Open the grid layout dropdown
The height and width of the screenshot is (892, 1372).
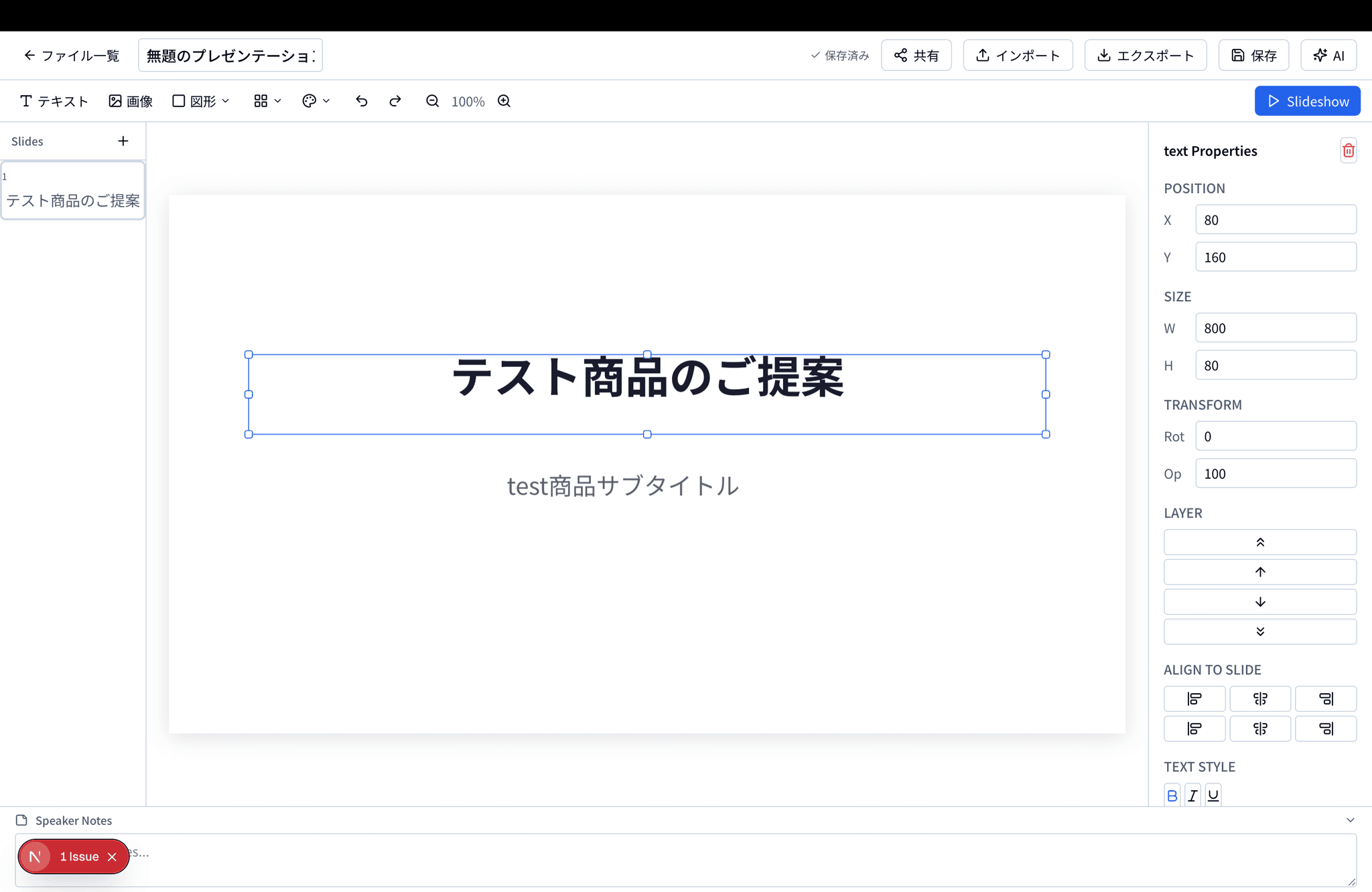tap(267, 101)
